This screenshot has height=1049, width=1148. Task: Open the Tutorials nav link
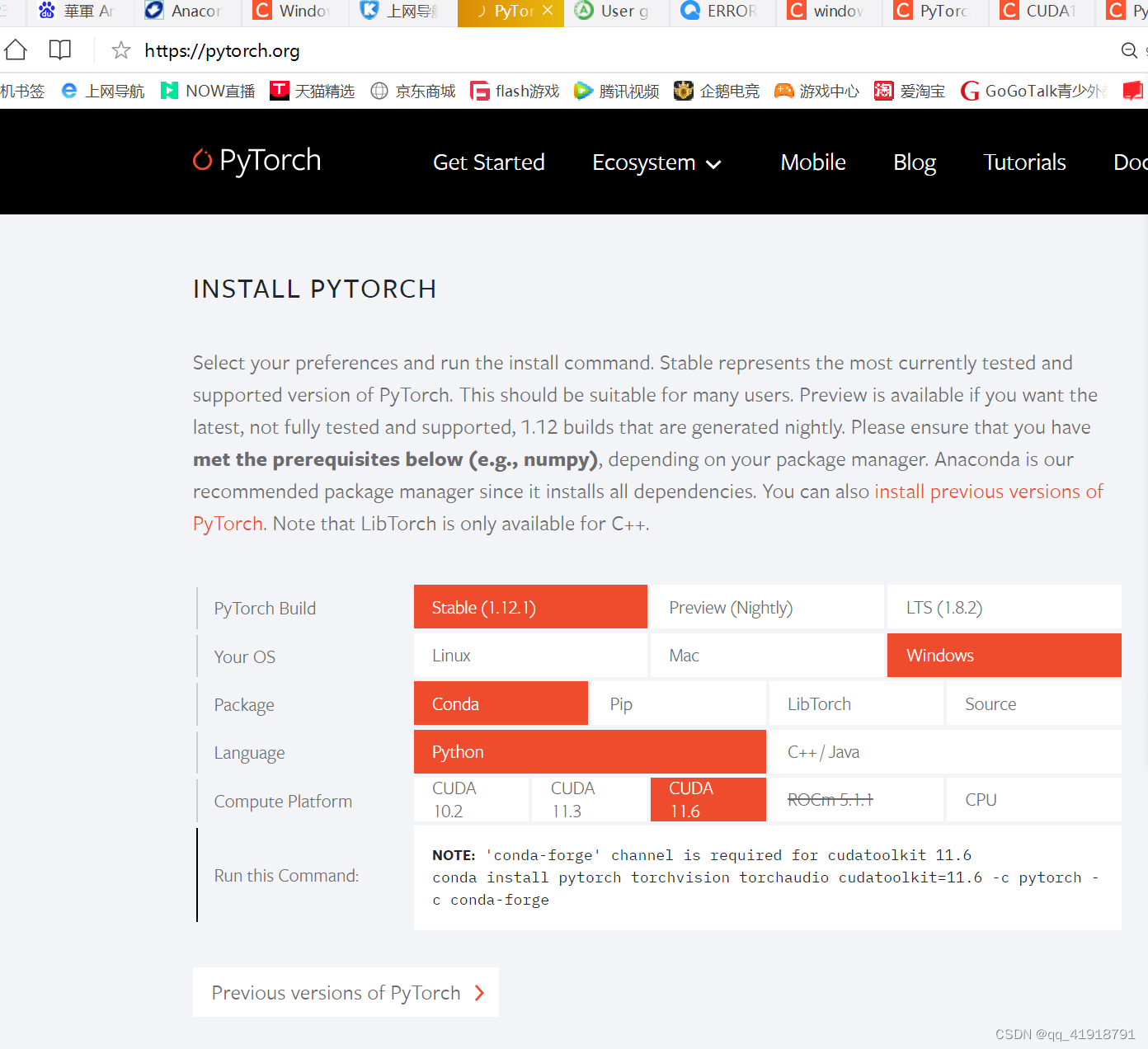[x=1024, y=162]
